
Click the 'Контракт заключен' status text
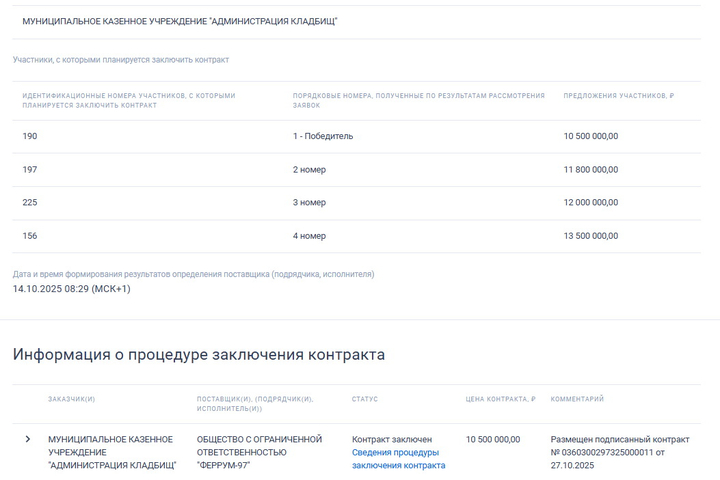click(392, 439)
